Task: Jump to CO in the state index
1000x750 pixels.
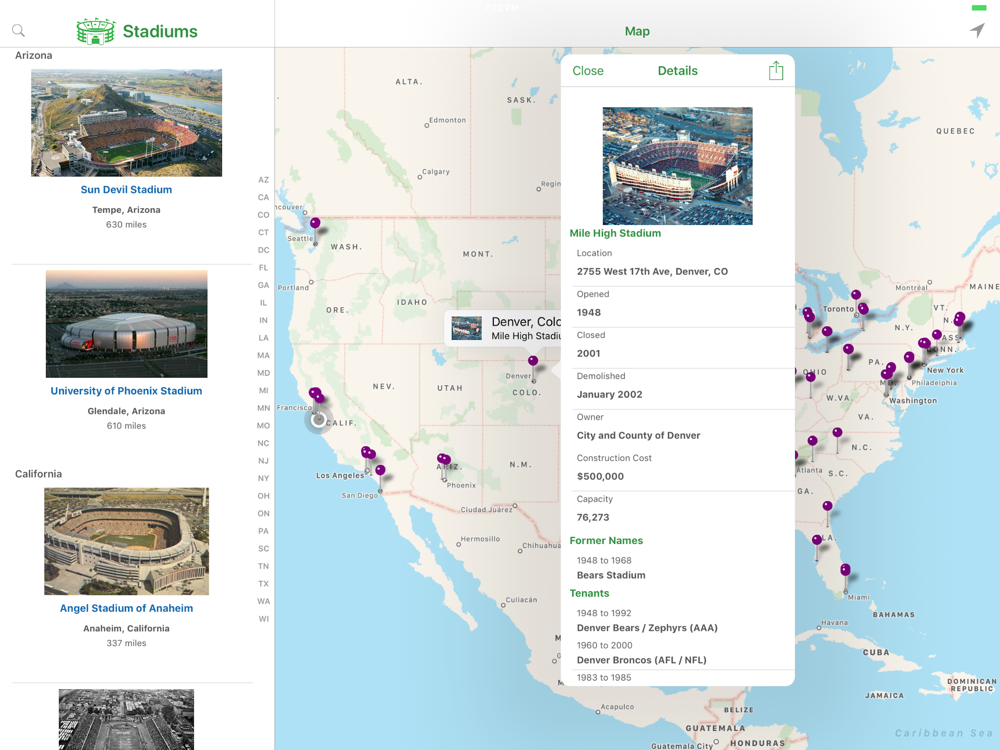Action: 263,215
